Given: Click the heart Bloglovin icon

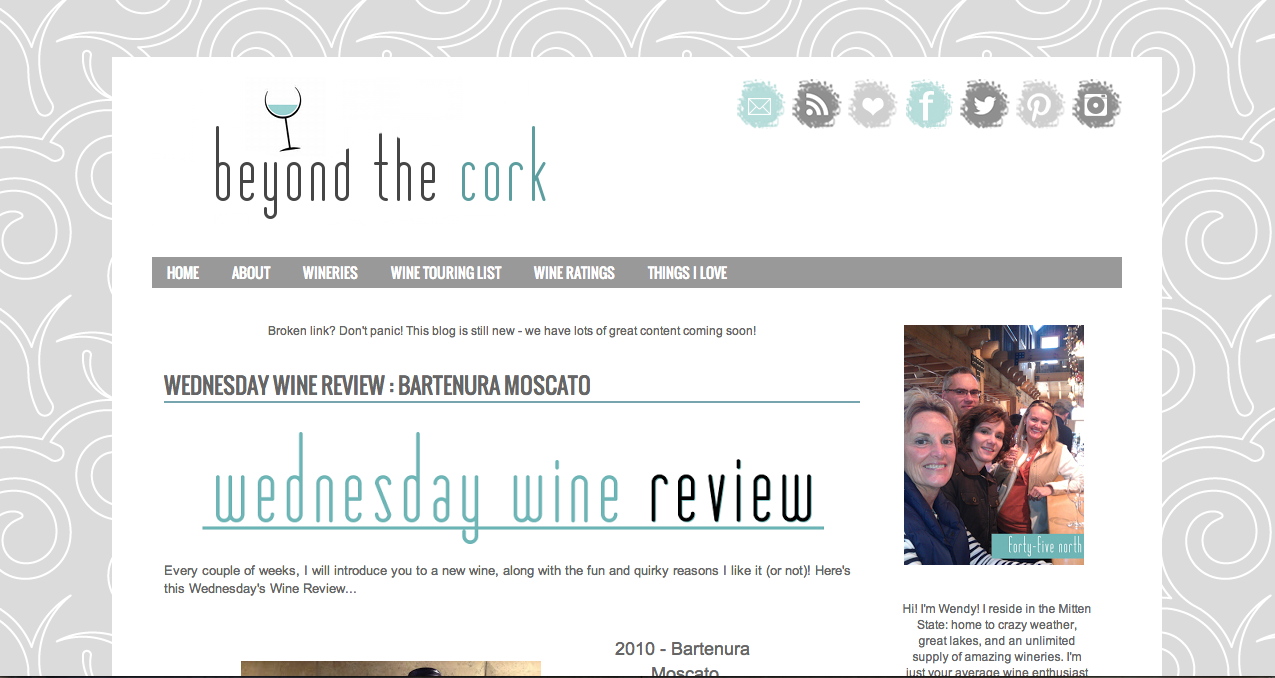Looking at the screenshot, I should pos(873,104).
